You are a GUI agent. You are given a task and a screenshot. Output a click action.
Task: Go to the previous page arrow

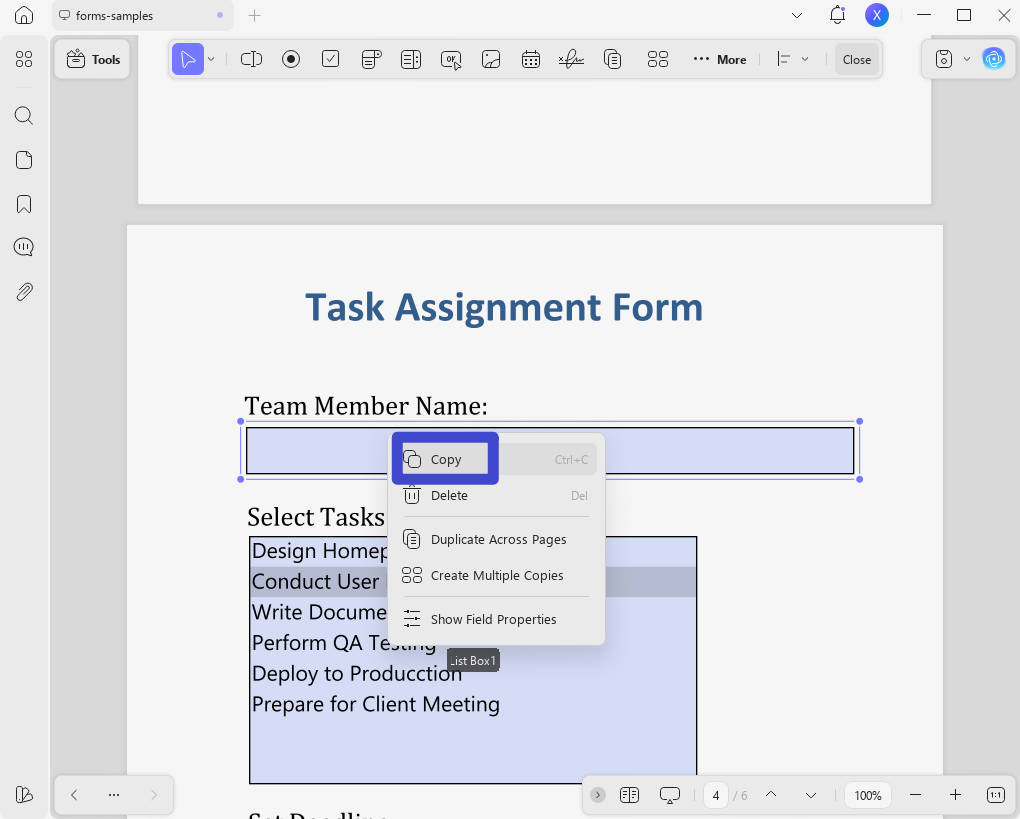click(x=771, y=794)
